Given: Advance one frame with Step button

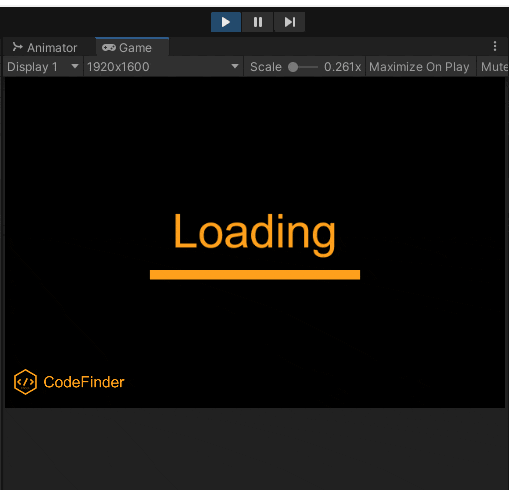Looking at the screenshot, I should (x=289, y=22).
